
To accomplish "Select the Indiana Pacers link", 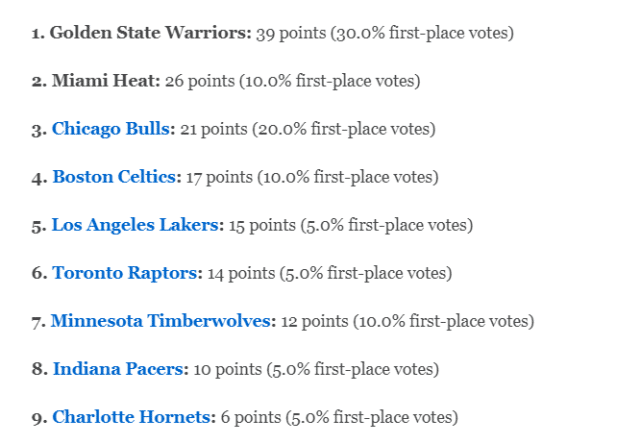I will coord(119,369).
